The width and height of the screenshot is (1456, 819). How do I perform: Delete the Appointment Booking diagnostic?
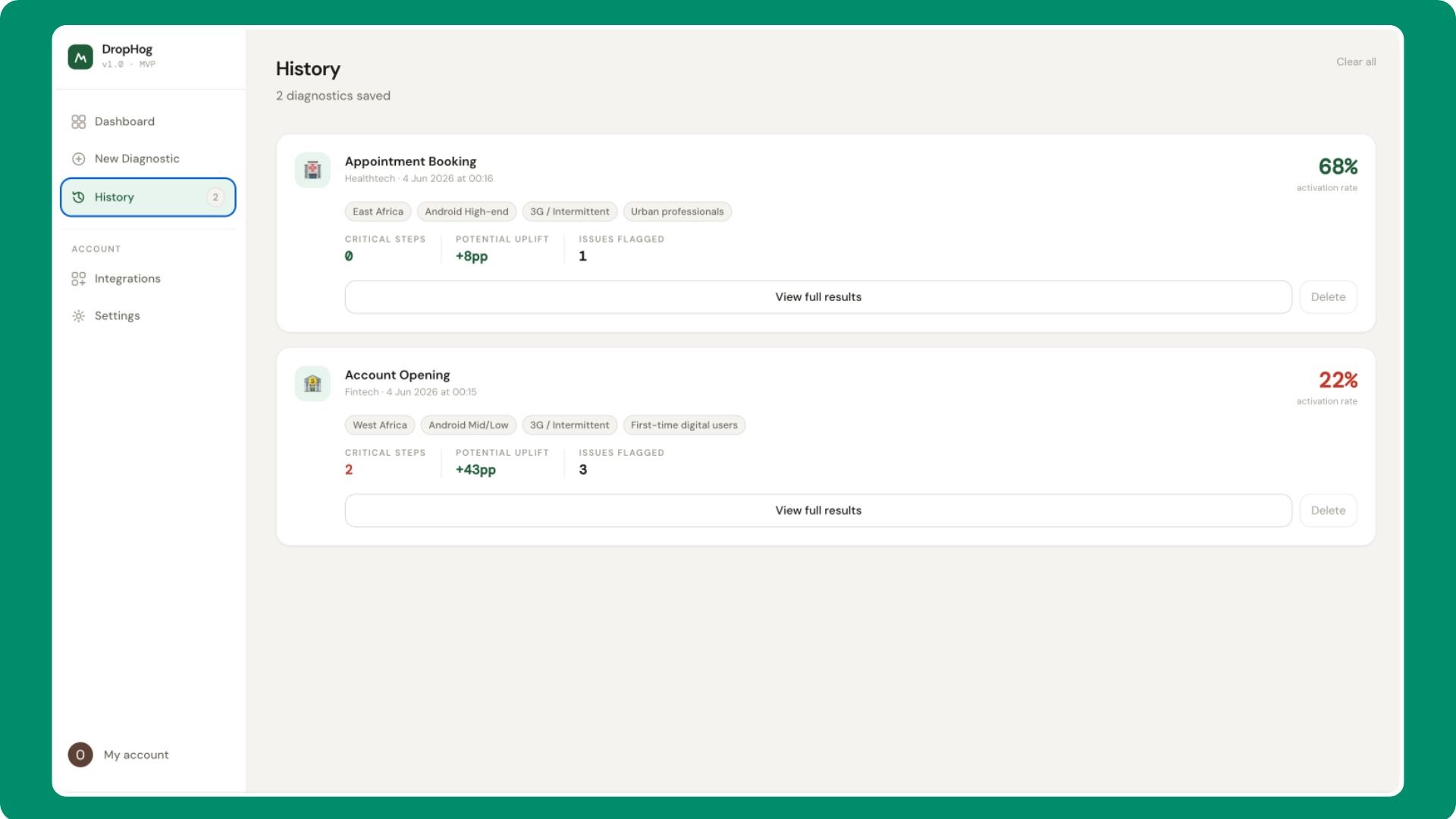pyautogui.click(x=1328, y=297)
